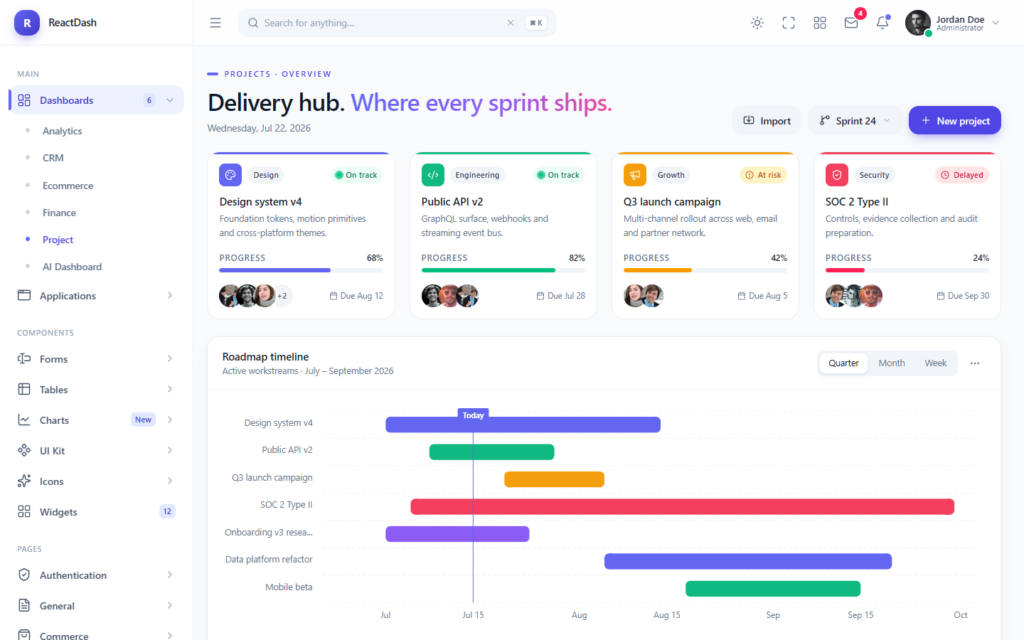Open the Analytics dashboard link
Screen dimensions: 1024x640
(62, 131)
